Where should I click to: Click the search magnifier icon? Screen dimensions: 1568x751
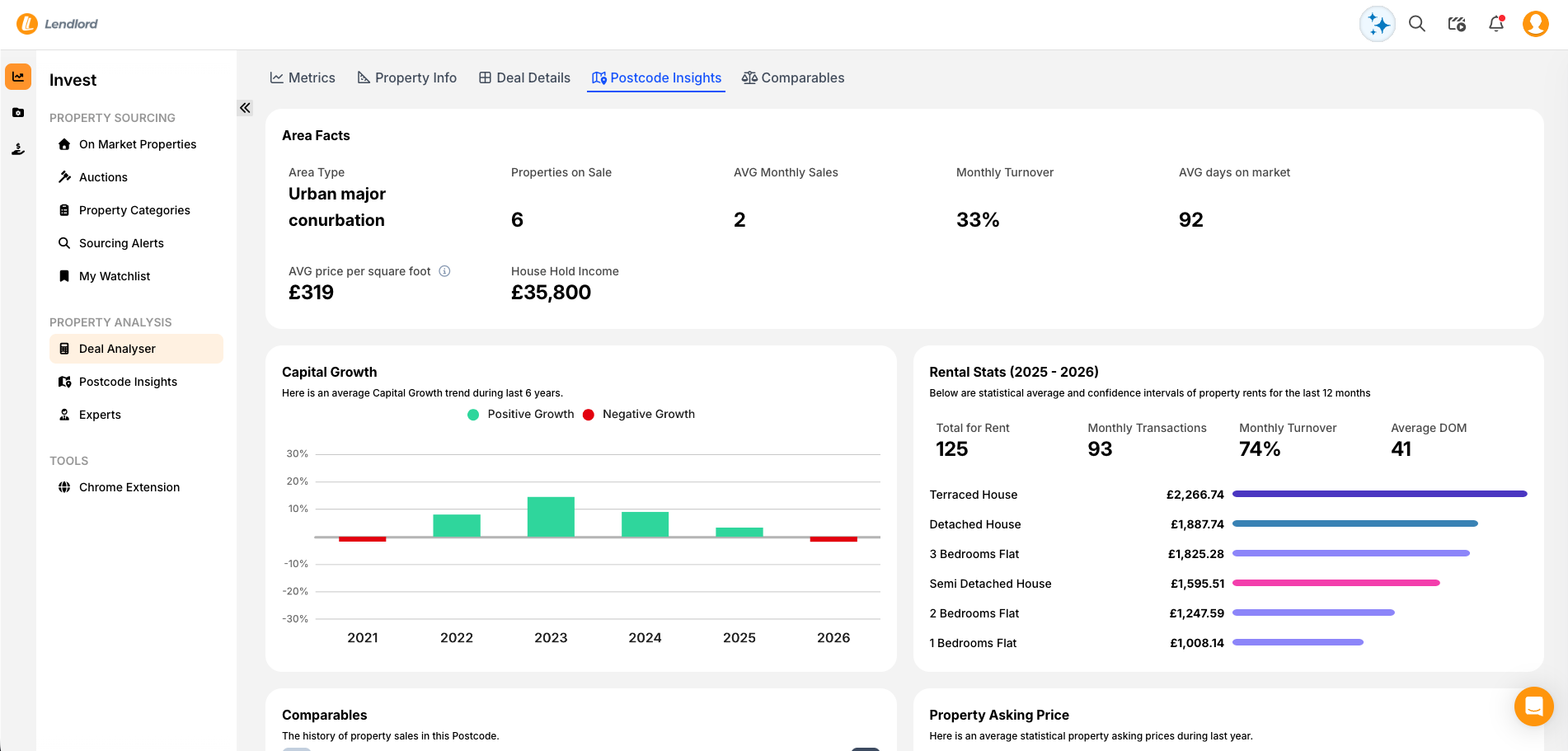(1417, 24)
